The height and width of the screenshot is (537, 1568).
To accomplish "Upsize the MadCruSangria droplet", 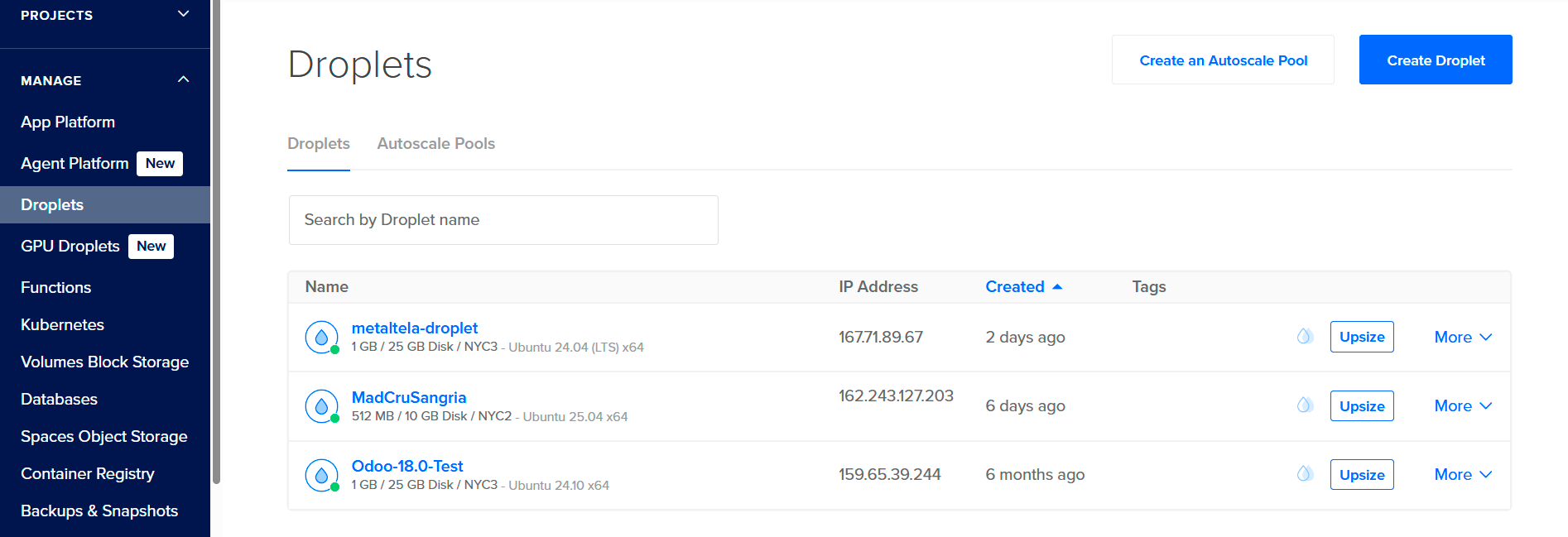I will pyautogui.click(x=1362, y=406).
